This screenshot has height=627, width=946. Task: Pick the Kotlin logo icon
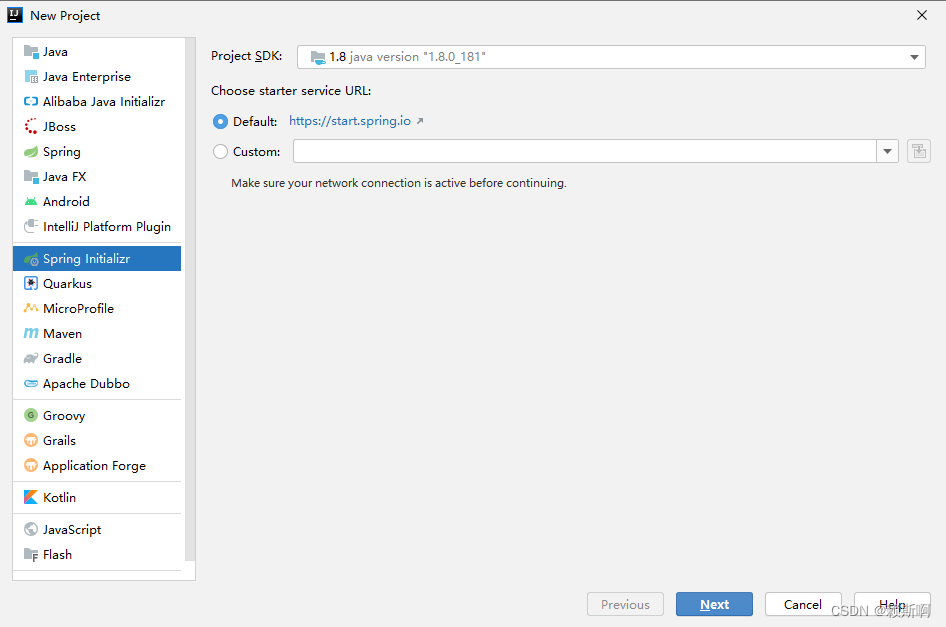(31, 497)
